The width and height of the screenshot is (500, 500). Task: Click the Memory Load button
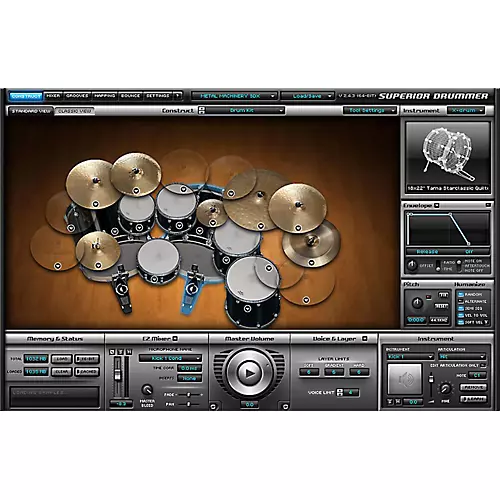tap(62, 359)
